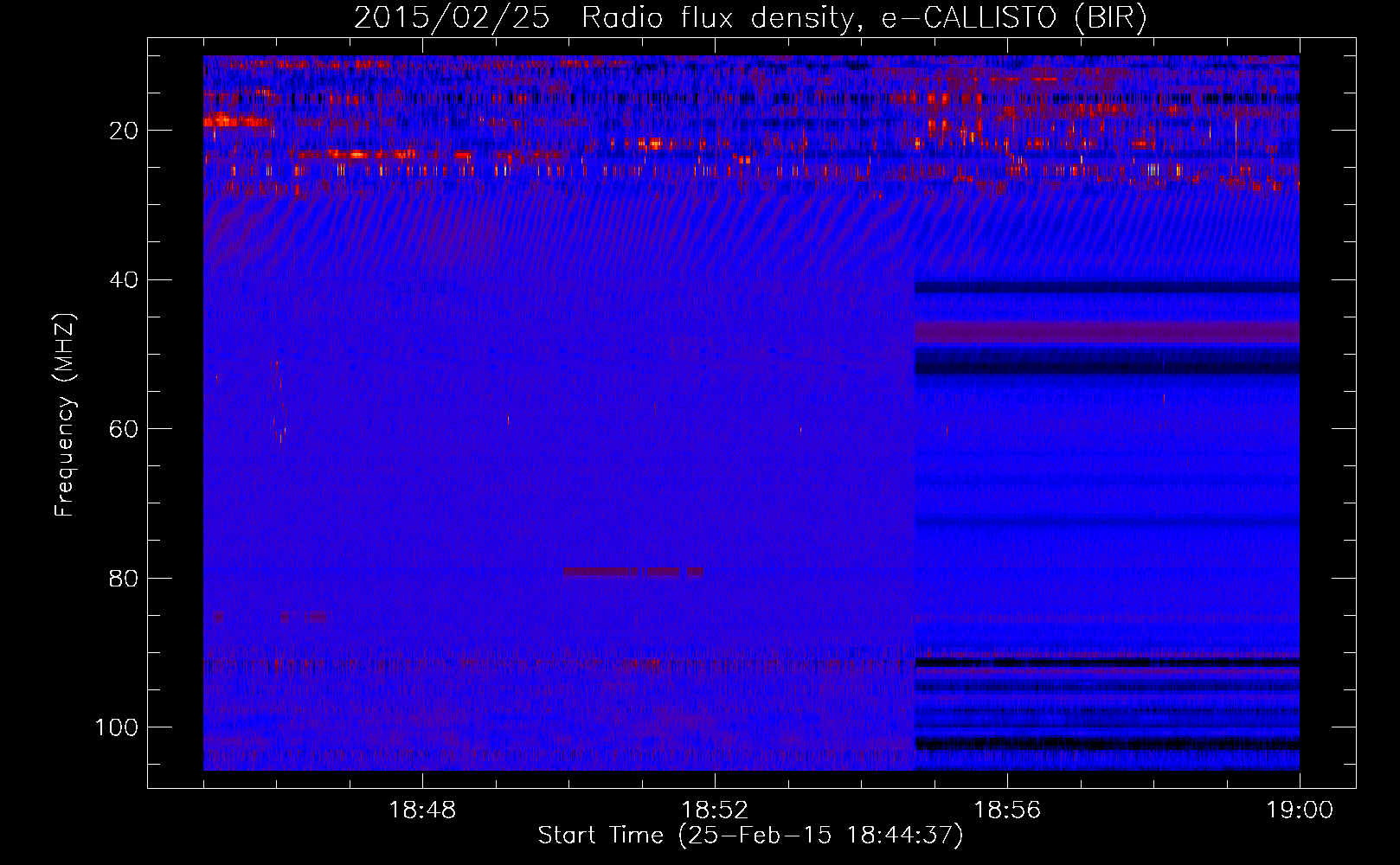Click the 80 frequency axis label
The width and height of the screenshot is (1400, 865).
point(125,578)
